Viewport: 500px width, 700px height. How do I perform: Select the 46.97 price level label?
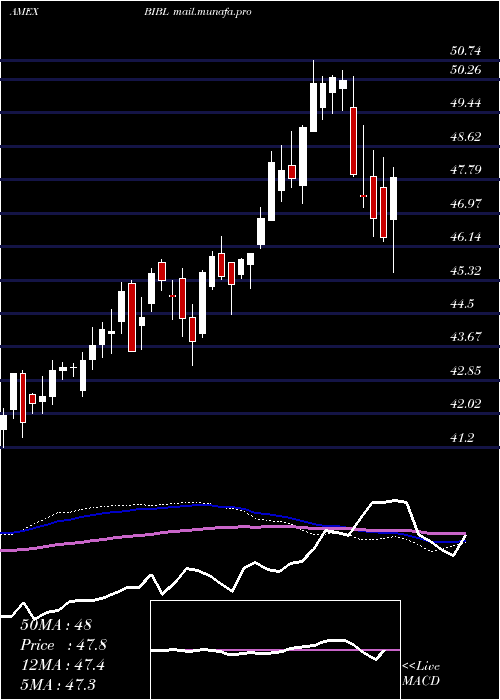coord(466,204)
